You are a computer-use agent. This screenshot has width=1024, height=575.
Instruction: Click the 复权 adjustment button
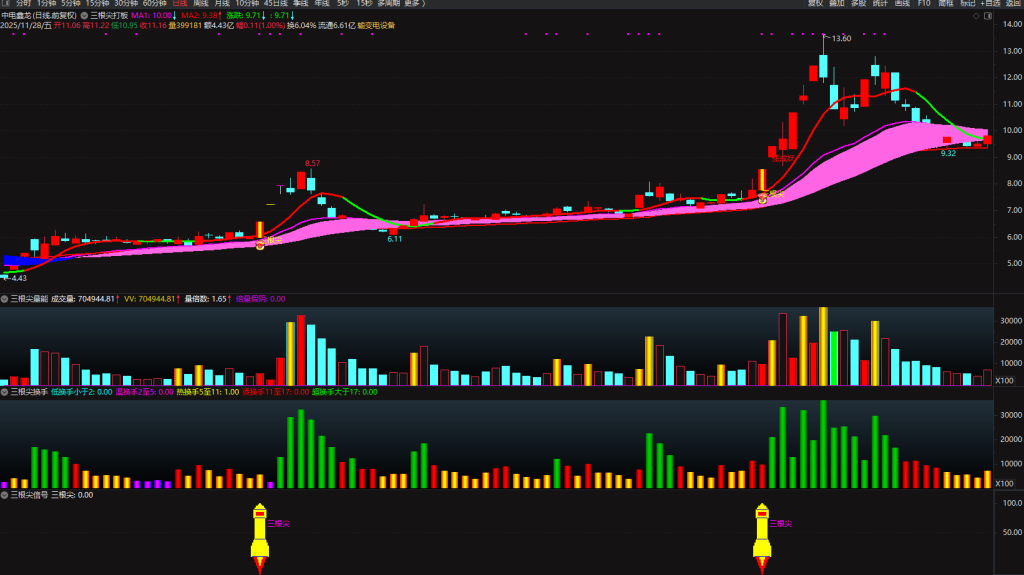(x=814, y=4)
